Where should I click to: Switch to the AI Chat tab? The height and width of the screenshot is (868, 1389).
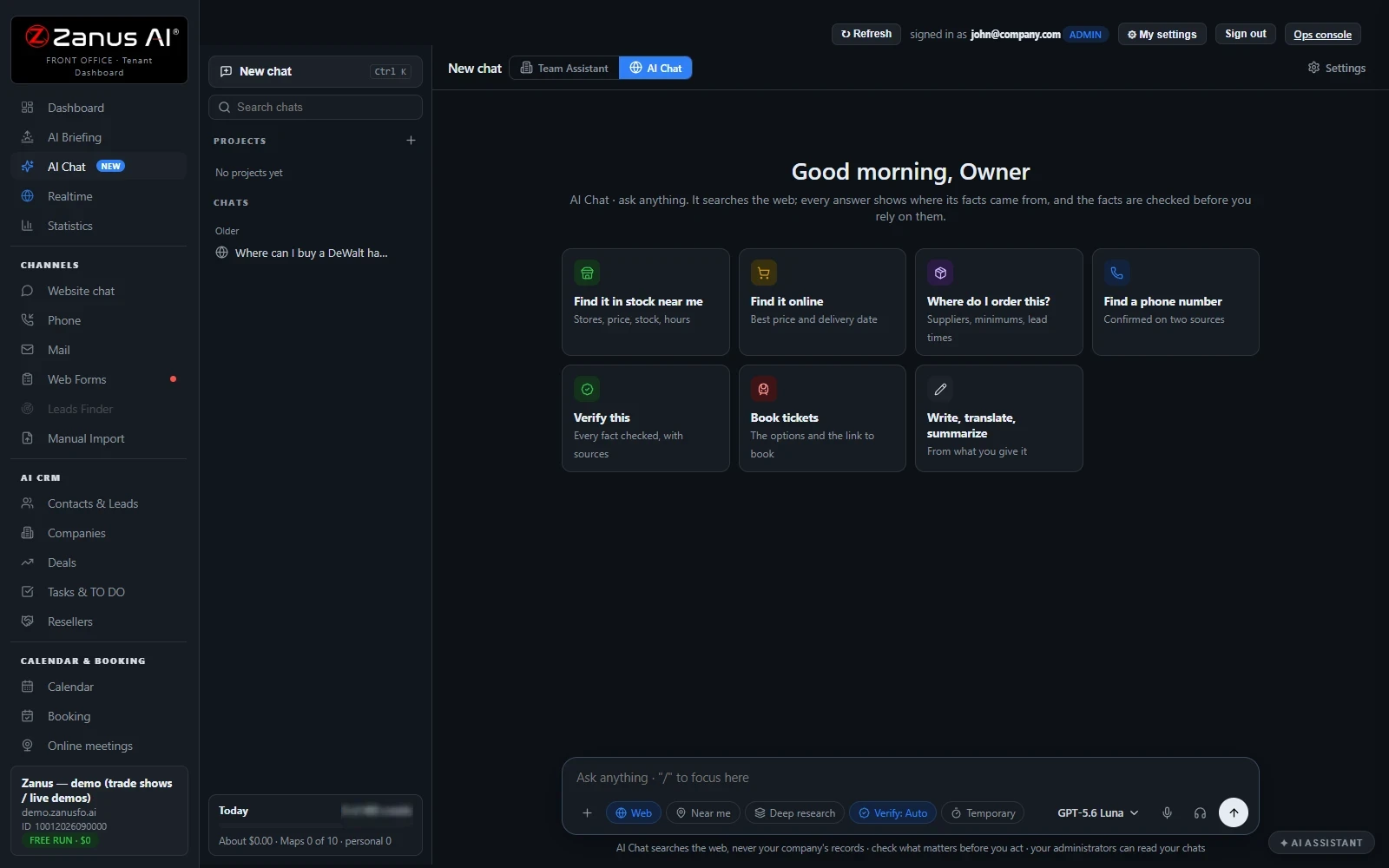tap(655, 68)
